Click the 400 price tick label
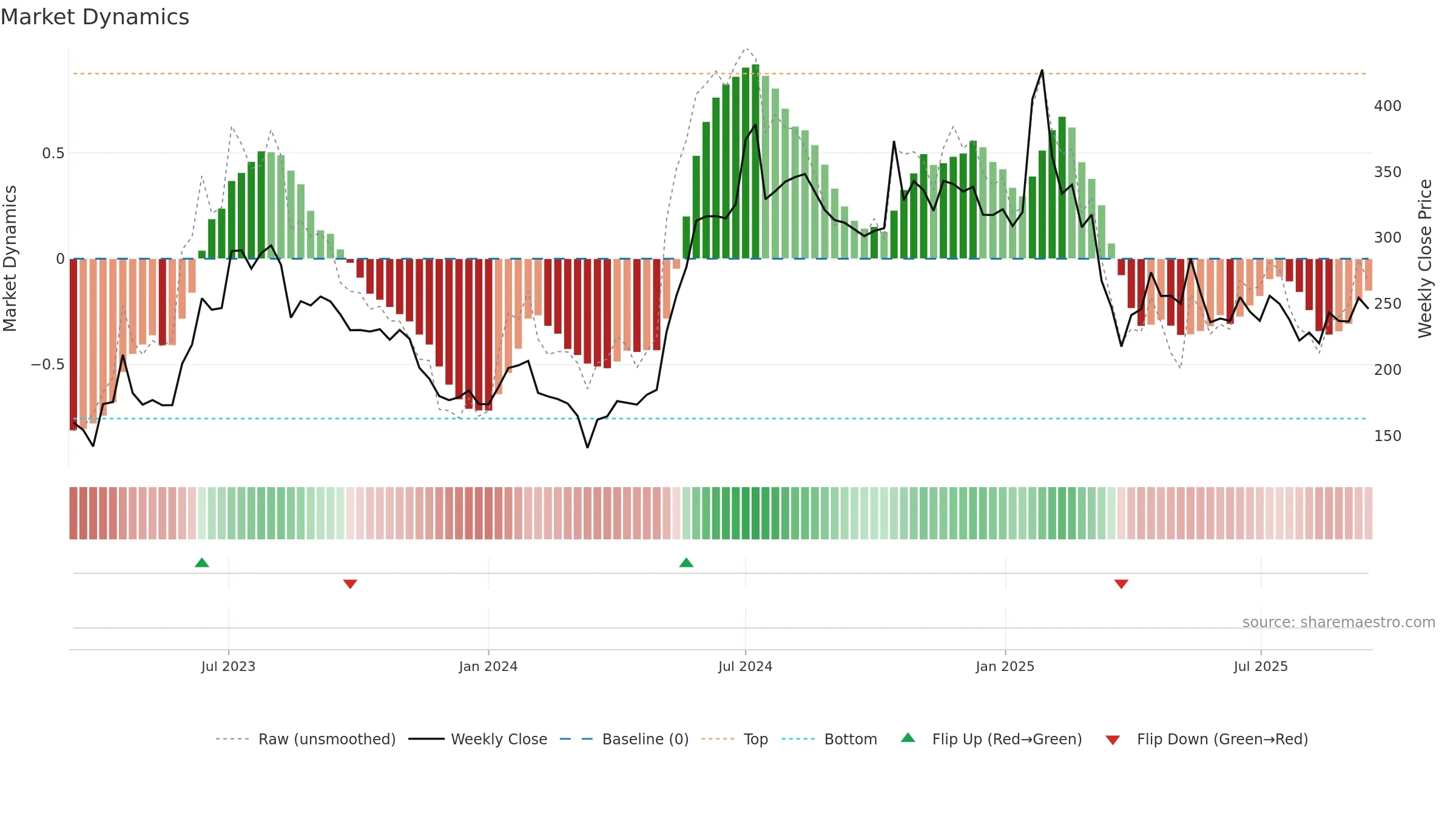The image size is (1456, 819). click(x=1388, y=106)
